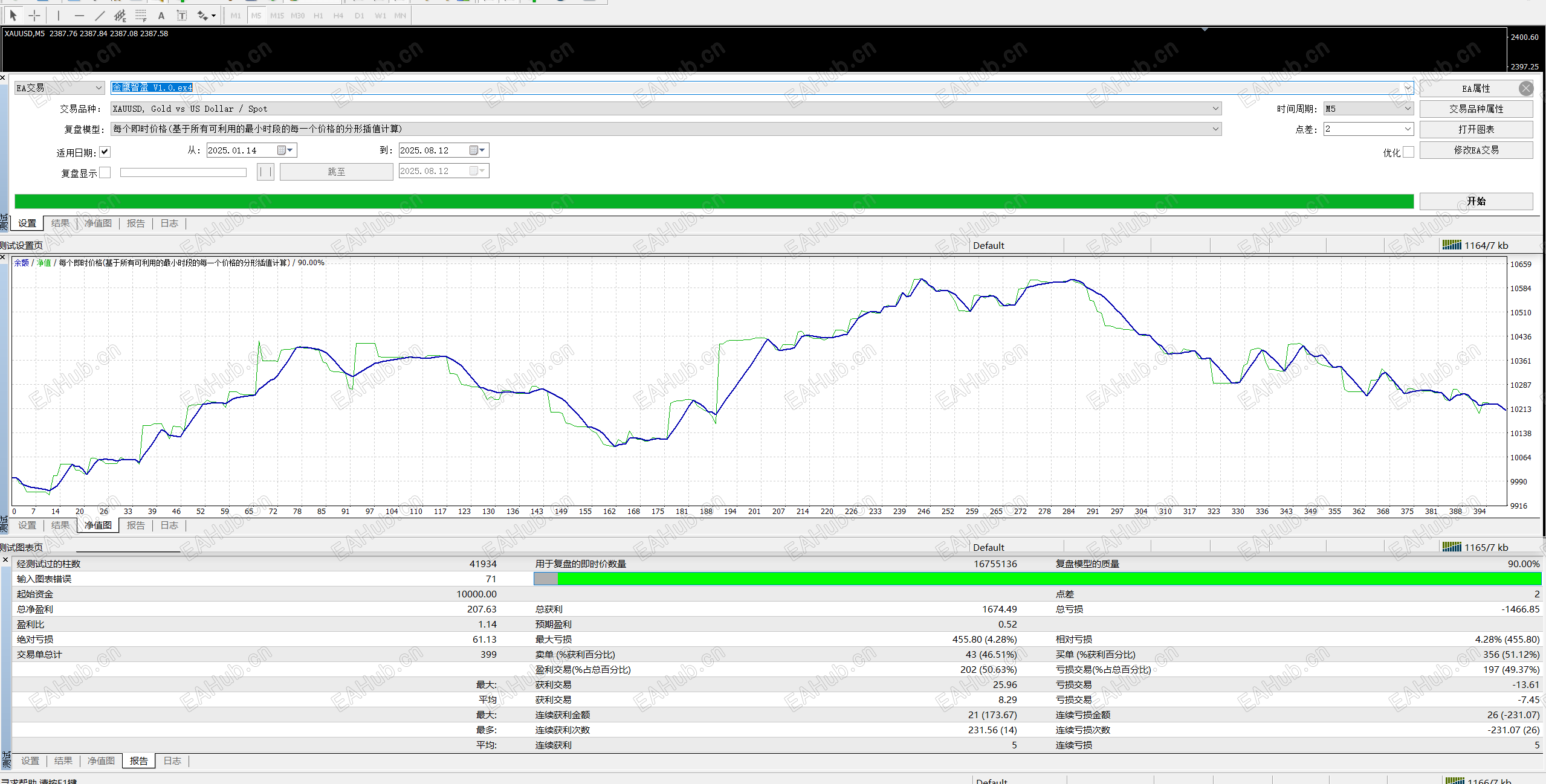This screenshot has height=784, width=1546.
Task: Open the 点差 spread dropdown
Action: pyautogui.click(x=1407, y=129)
